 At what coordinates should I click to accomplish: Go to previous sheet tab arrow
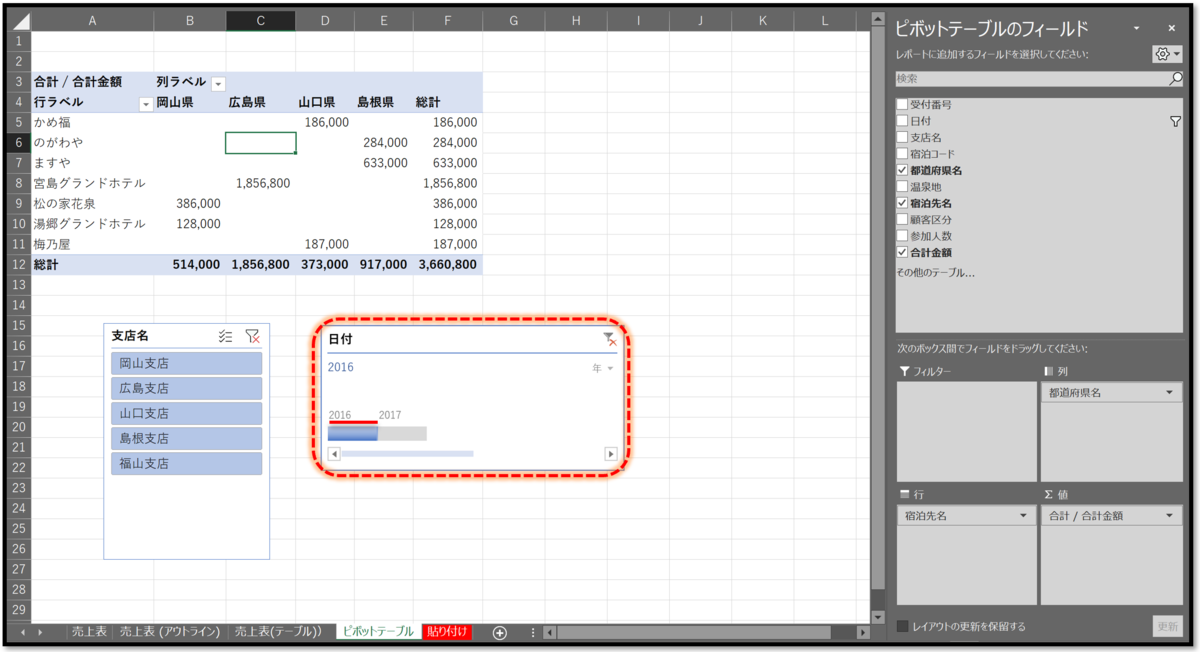(23, 632)
